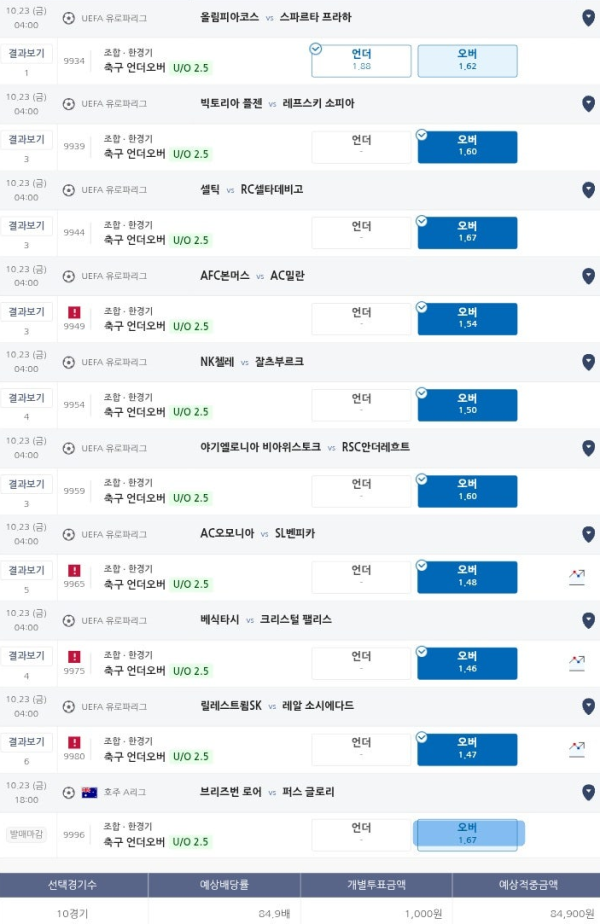Click red alert icon for game 9980
This screenshot has height=924, width=600.
click(74, 742)
